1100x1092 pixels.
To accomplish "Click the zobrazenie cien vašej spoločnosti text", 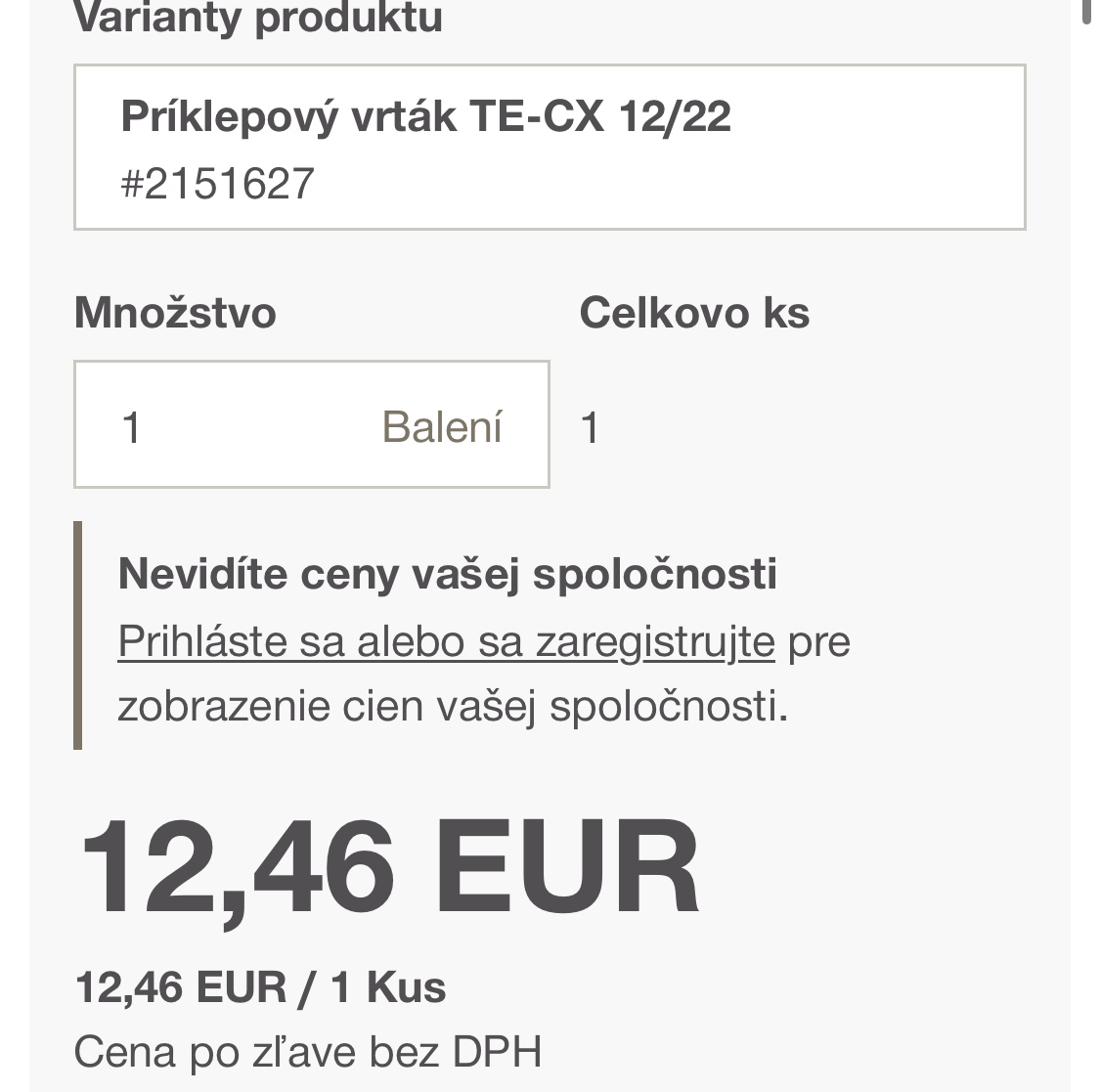I will 452,705.
